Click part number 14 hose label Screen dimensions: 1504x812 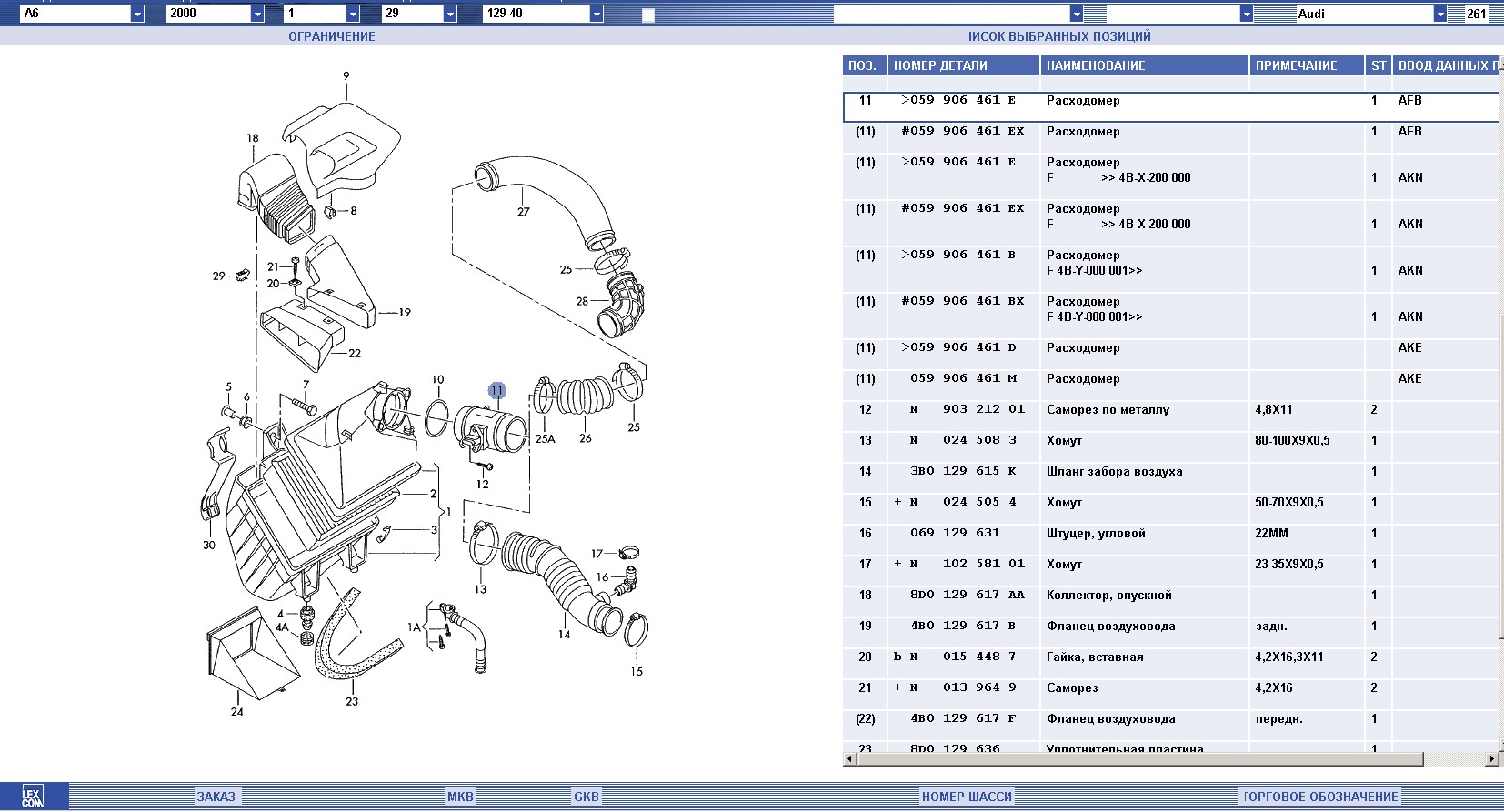pyautogui.click(x=564, y=634)
